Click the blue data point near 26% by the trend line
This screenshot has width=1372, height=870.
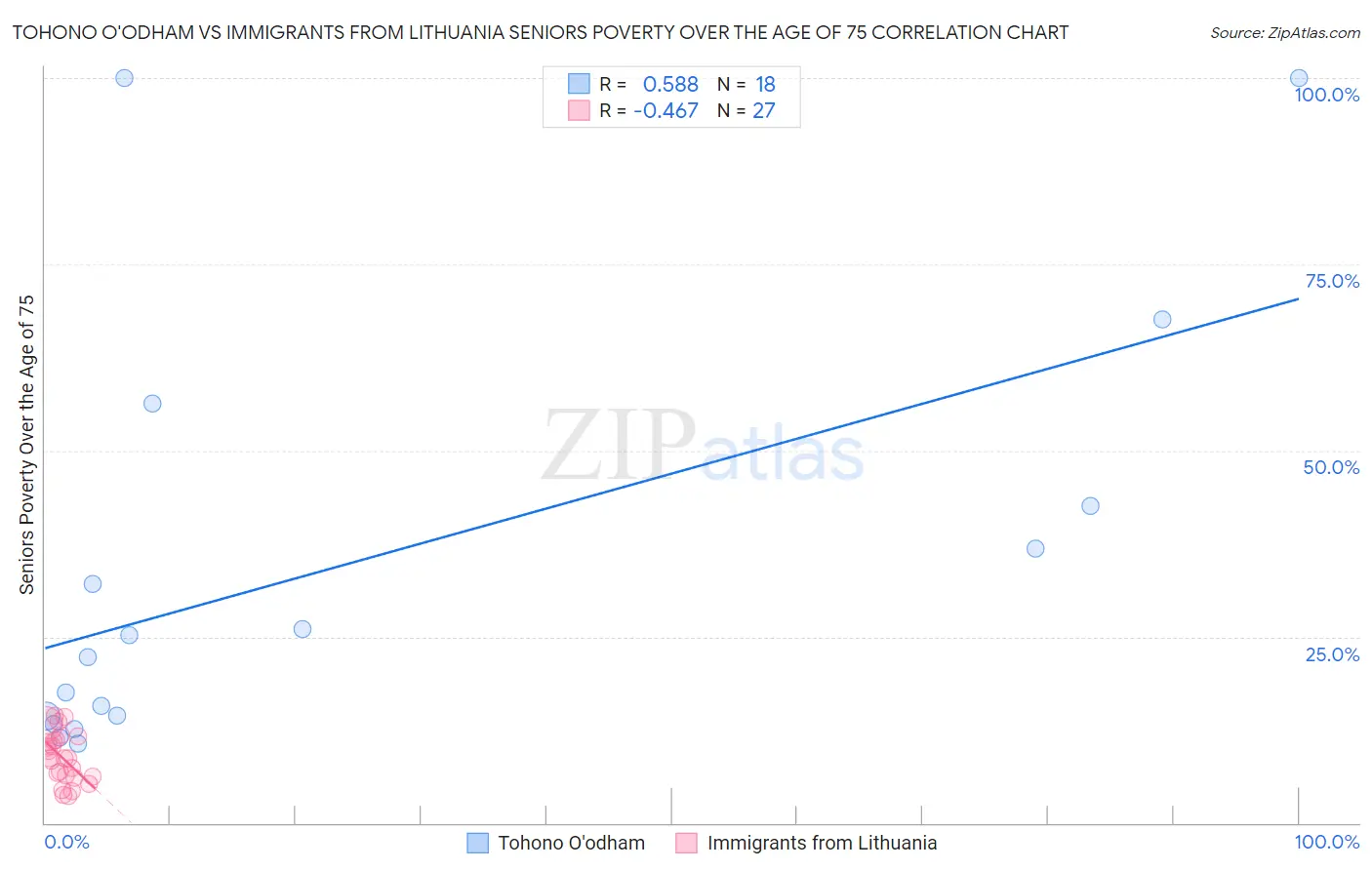click(303, 629)
